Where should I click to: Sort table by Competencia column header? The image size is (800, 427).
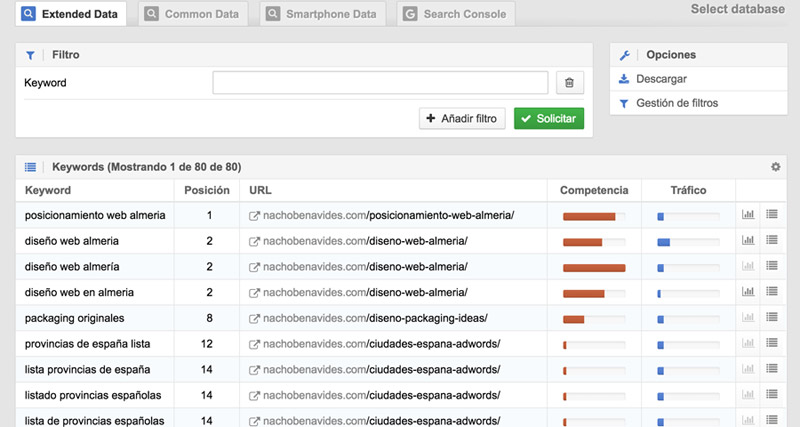click(x=594, y=190)
